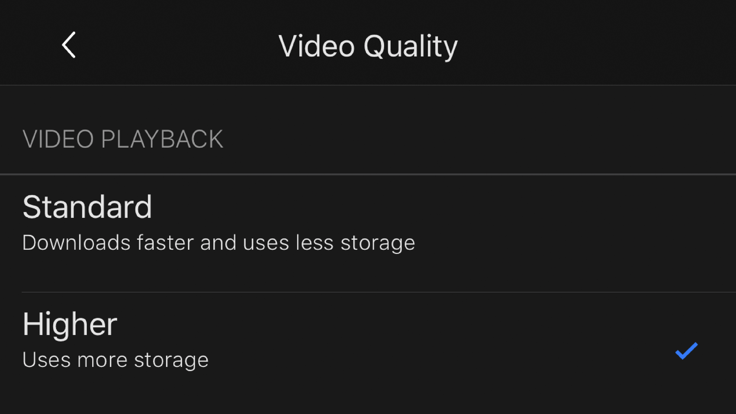Tap the blue checkmark beside Higher
This screenshot has width=736, height=414.
(x=686, y=351)
